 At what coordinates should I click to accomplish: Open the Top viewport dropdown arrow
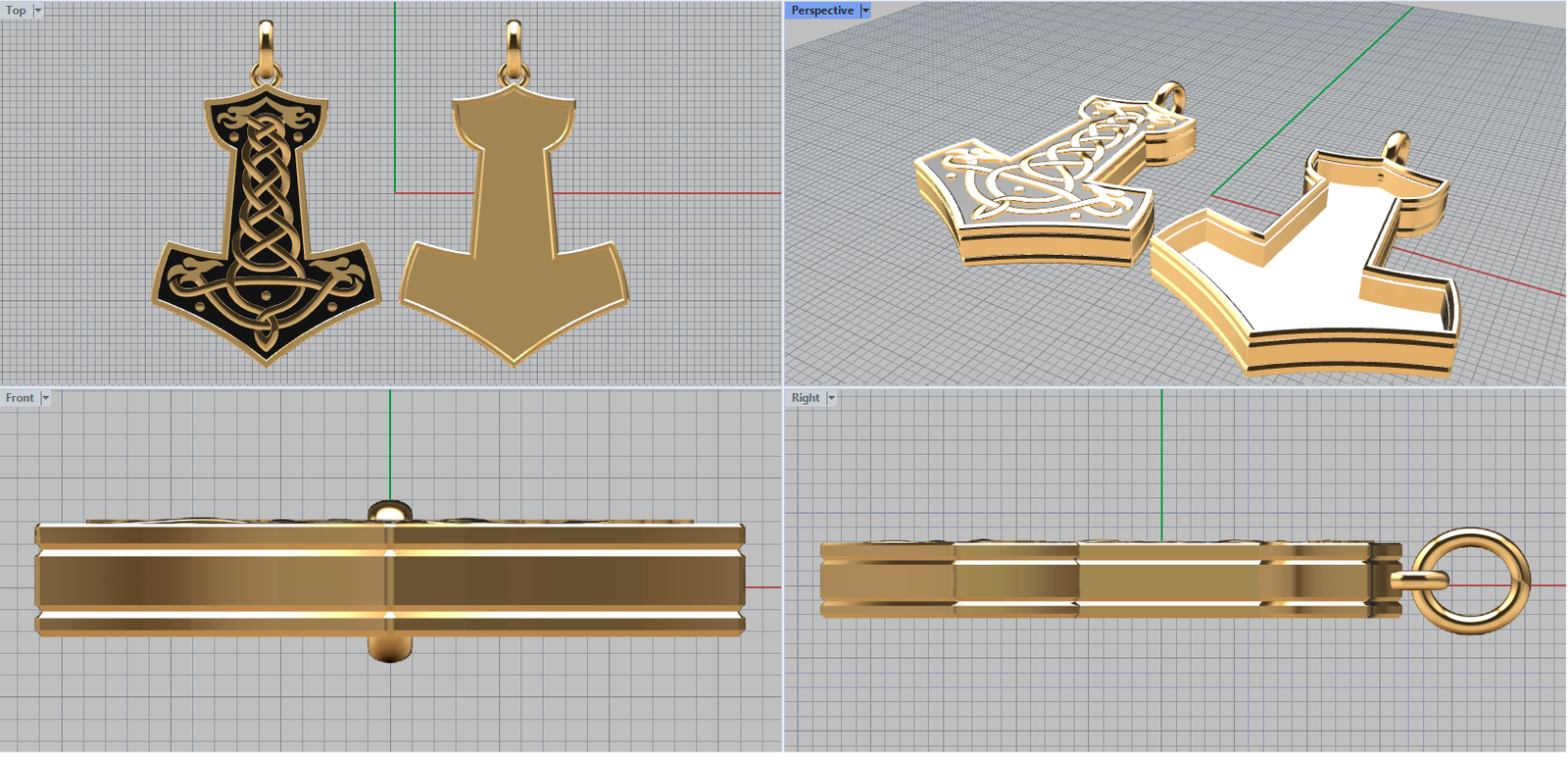38,11
